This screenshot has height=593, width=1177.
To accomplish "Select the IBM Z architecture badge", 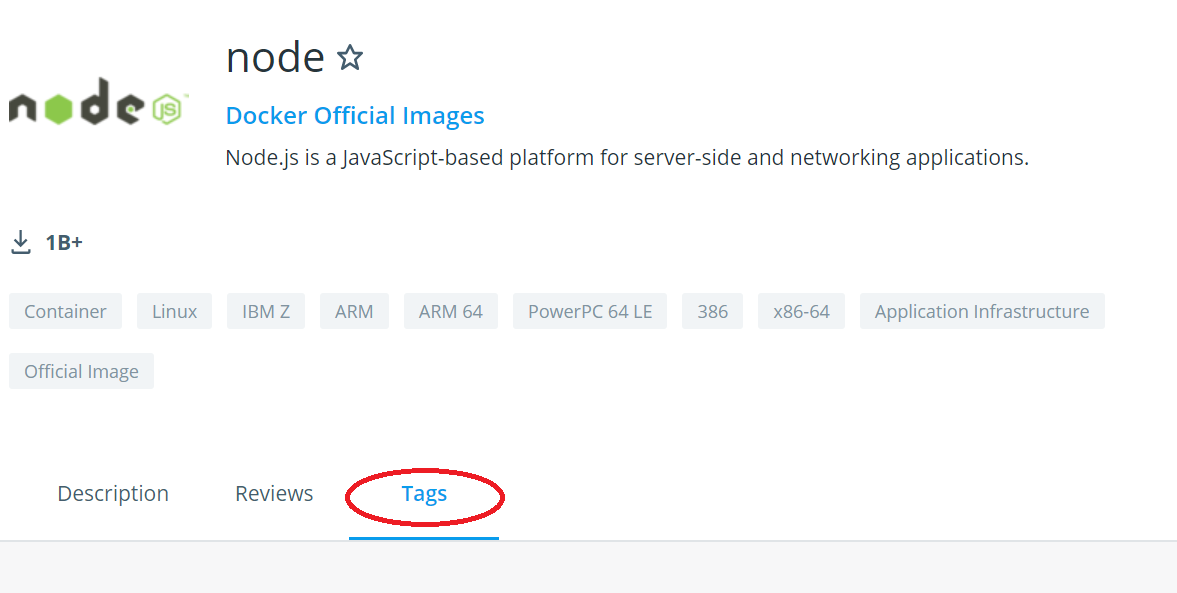I will [x=266, y=311].
